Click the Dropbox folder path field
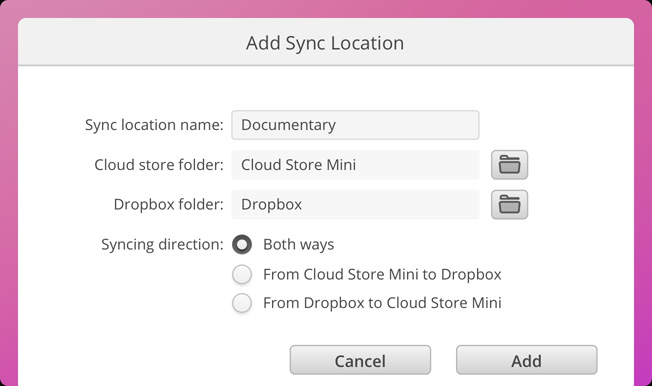The height and width of the screenshot is (386, 652). pos(355,205)
